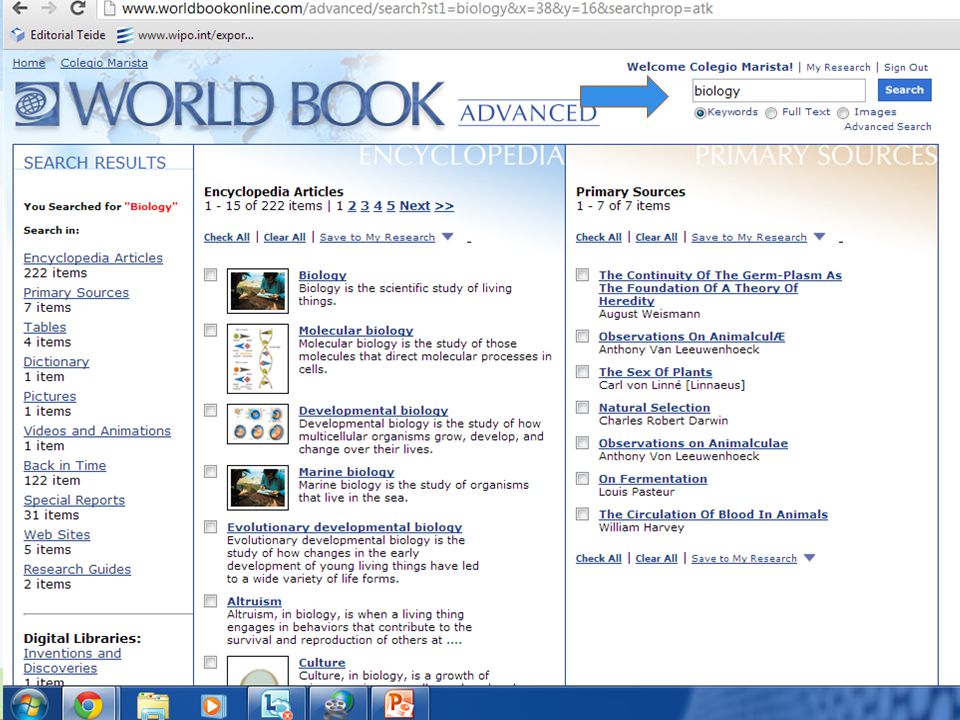Click the Home link
The width and height of the screenshot is (960, 720).
click(x=29, y=63)
